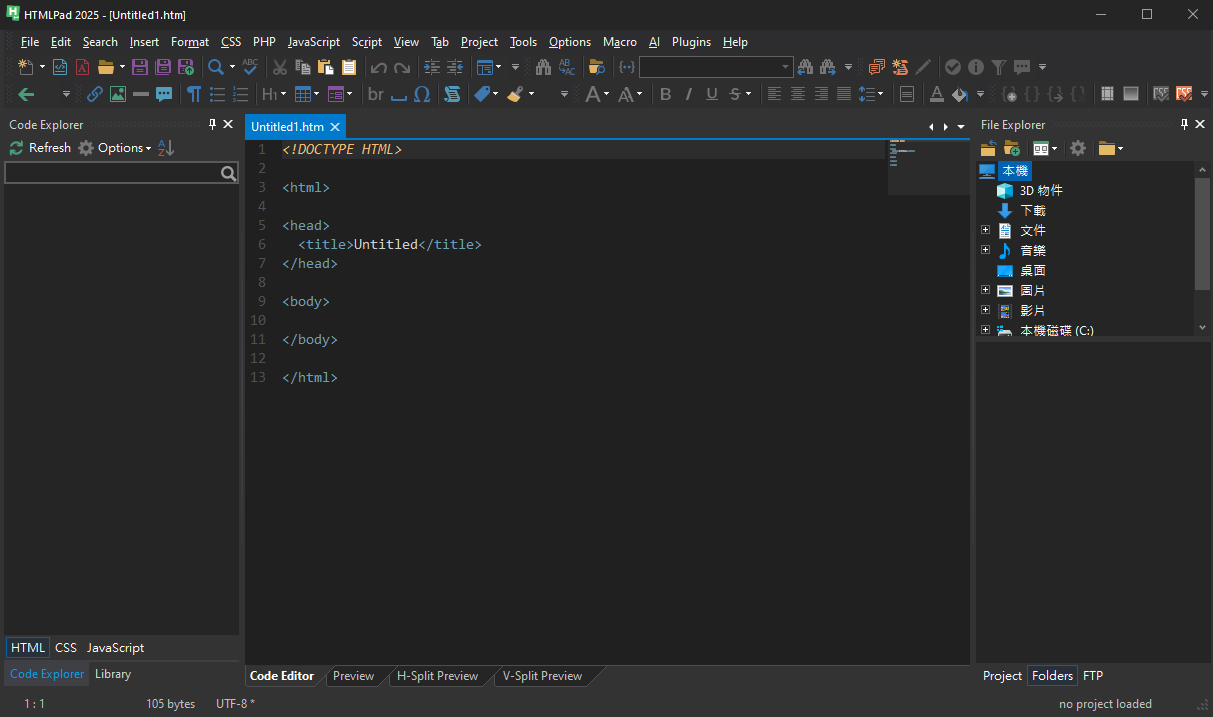Switch to the Library panel
The width and height of the screenshot is (1213, 717).
tap(113, 674)
